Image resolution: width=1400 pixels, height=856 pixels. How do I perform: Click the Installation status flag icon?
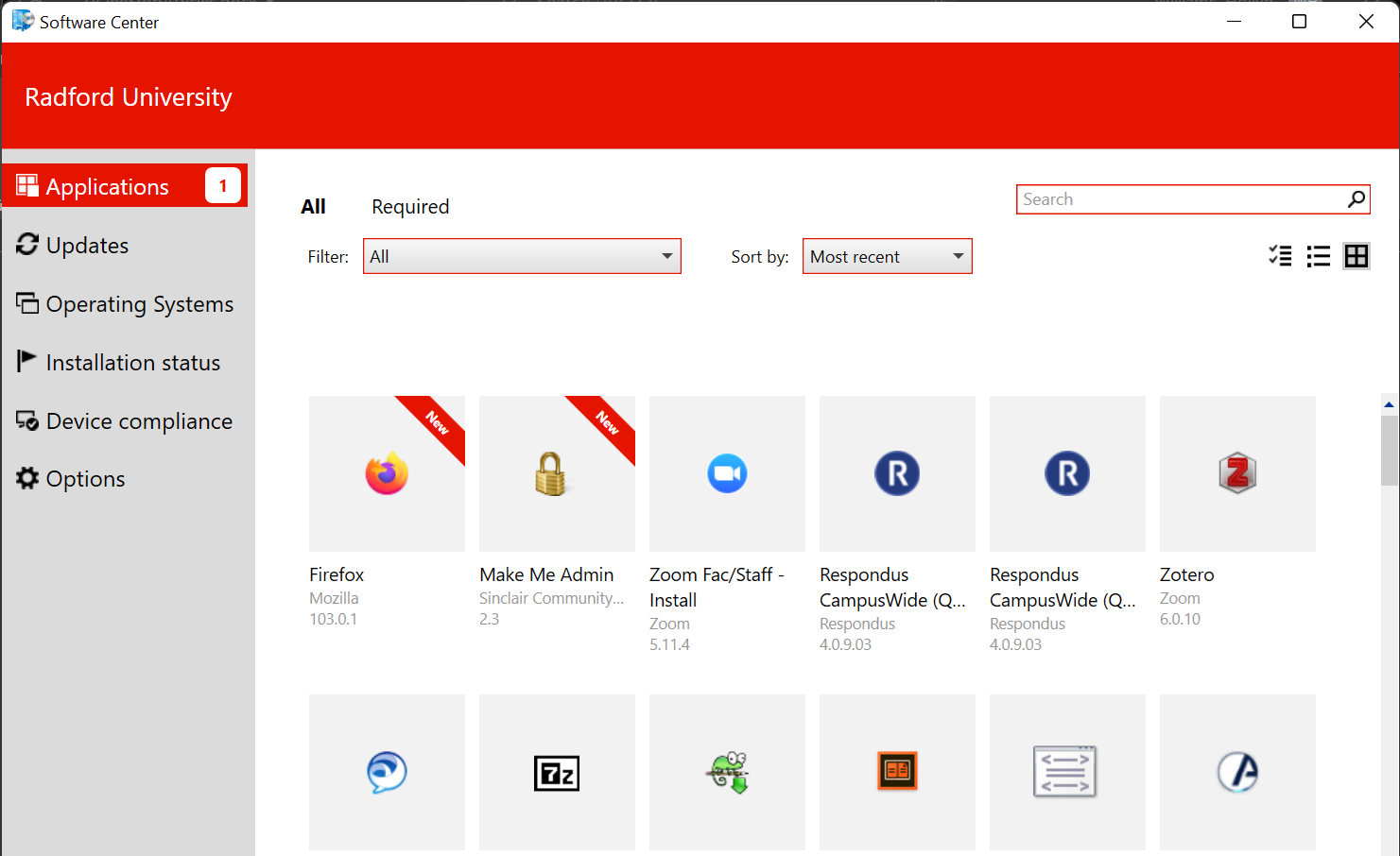(x=26, y=361)
